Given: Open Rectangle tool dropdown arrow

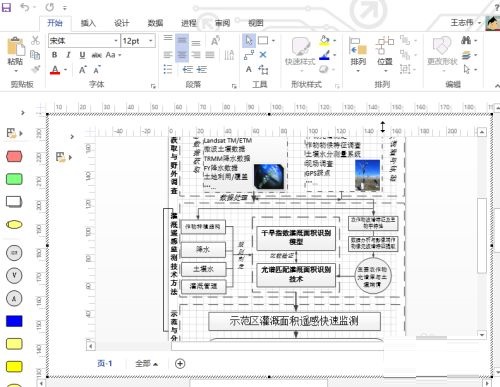Looking at the screenshot, I should click(273, 41).
